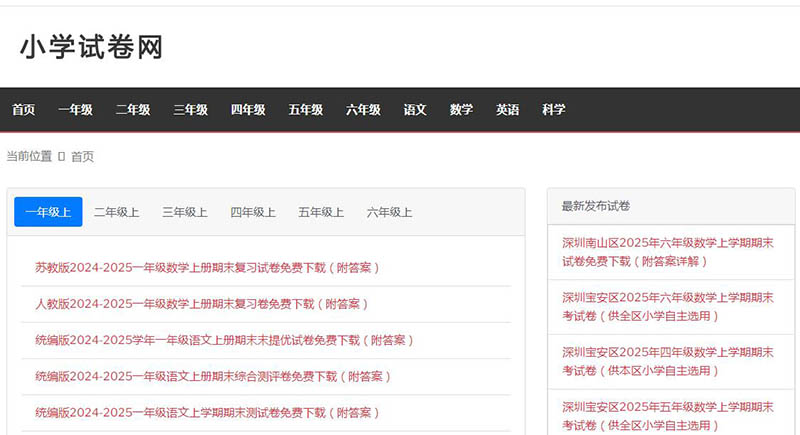
Task: Open 统编版一年级语文上学期期末测试卷 link
Action: pos(207,413)
